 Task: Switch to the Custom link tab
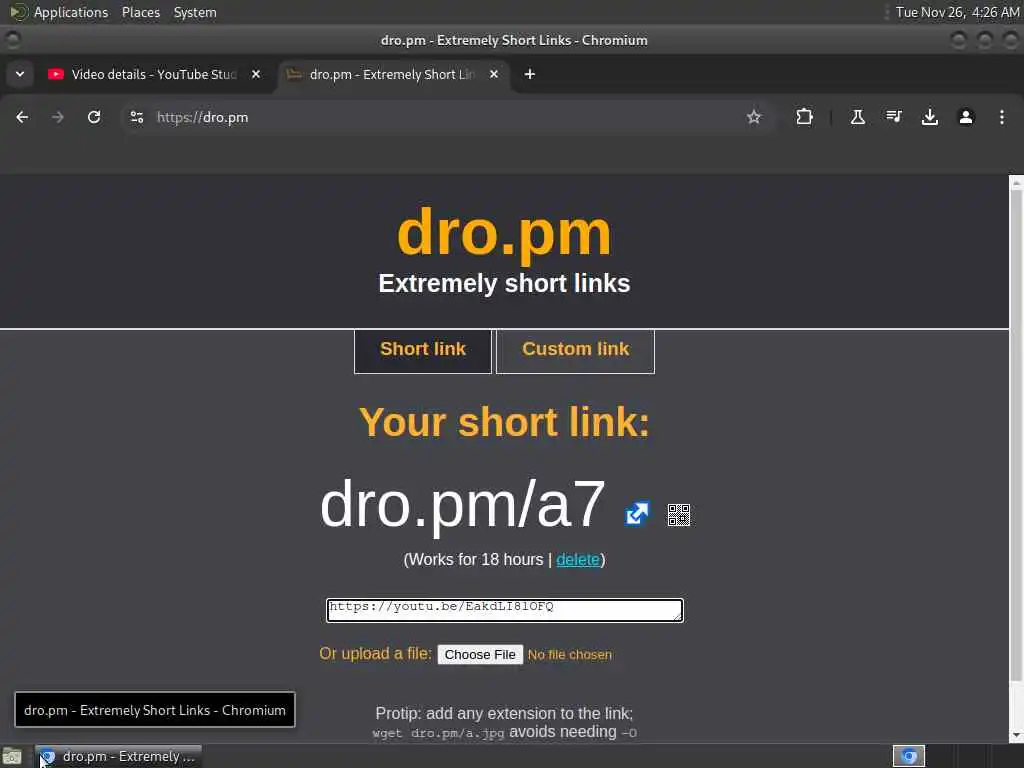pos(575,351)
